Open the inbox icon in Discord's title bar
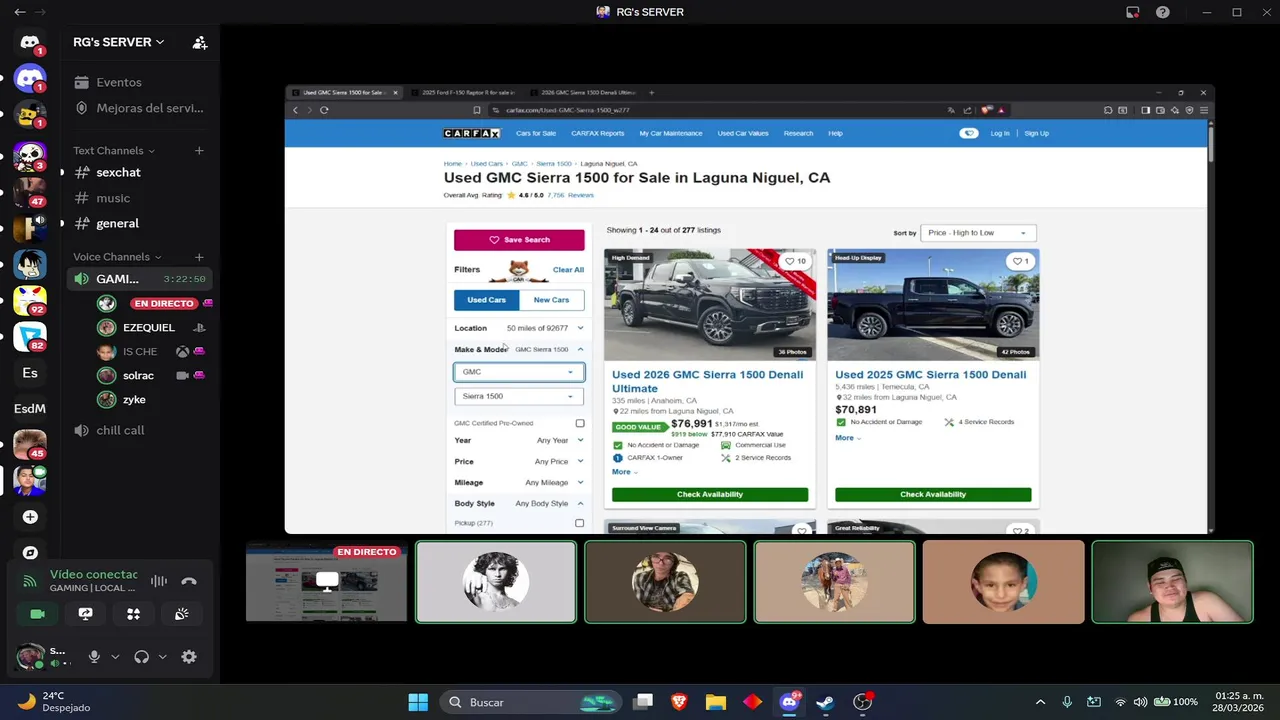The width and height of the screenshot is (1280, 720). point(1133,12)
